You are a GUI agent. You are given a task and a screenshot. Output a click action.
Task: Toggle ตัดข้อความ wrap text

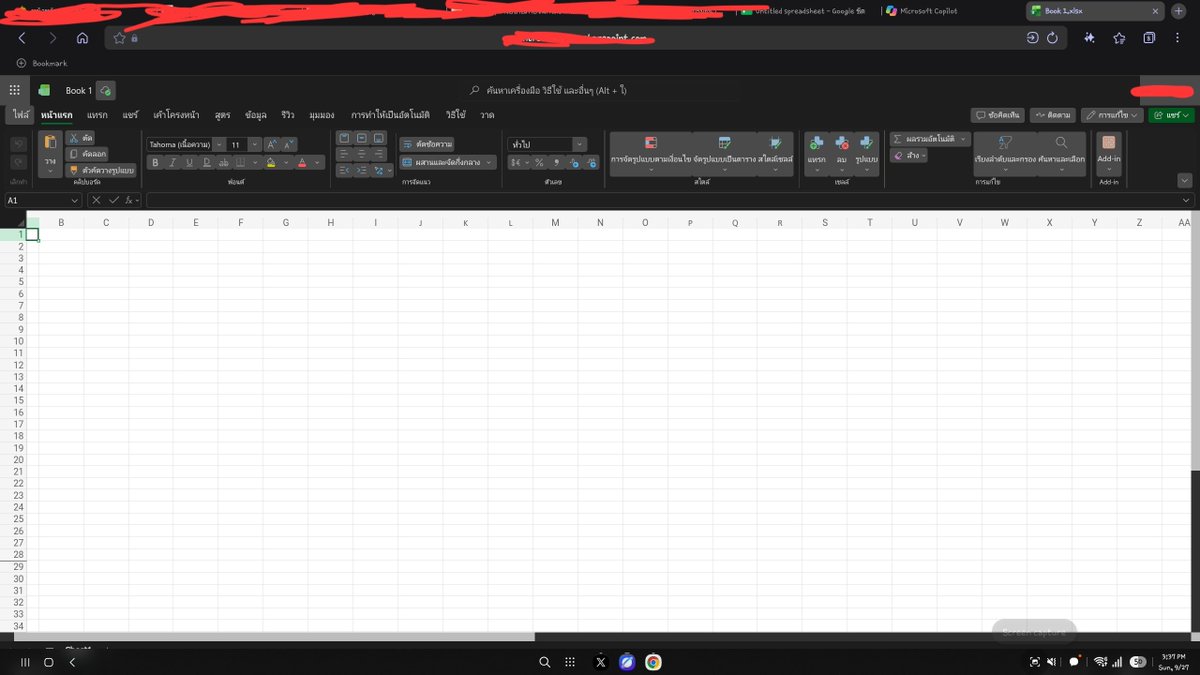click(x=427, y=144)
